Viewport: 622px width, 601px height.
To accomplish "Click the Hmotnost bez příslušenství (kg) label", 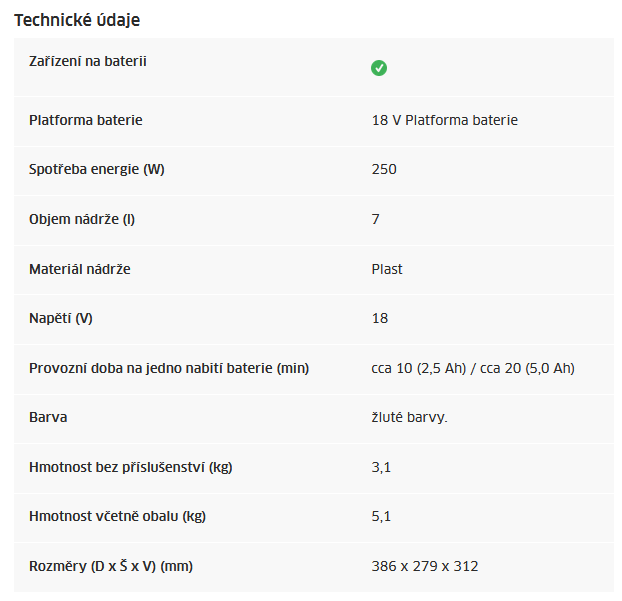I will (x=131, y=467).
